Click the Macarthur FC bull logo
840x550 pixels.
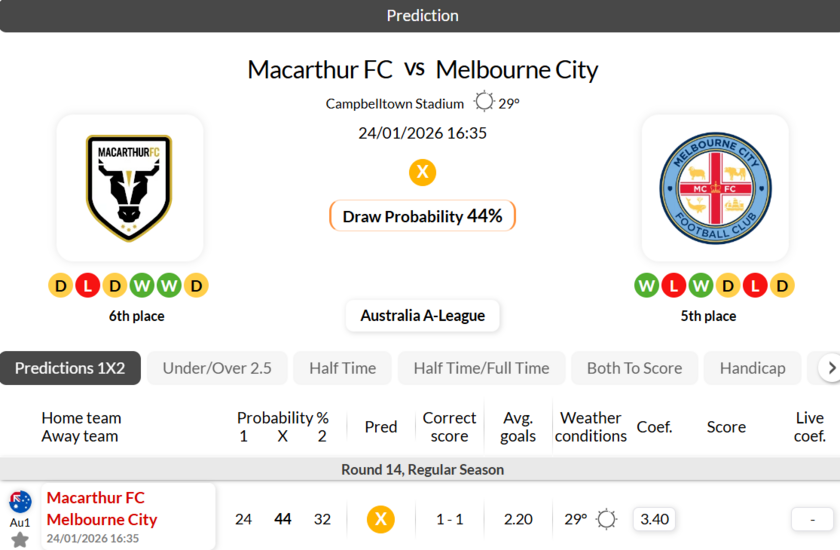129,187
